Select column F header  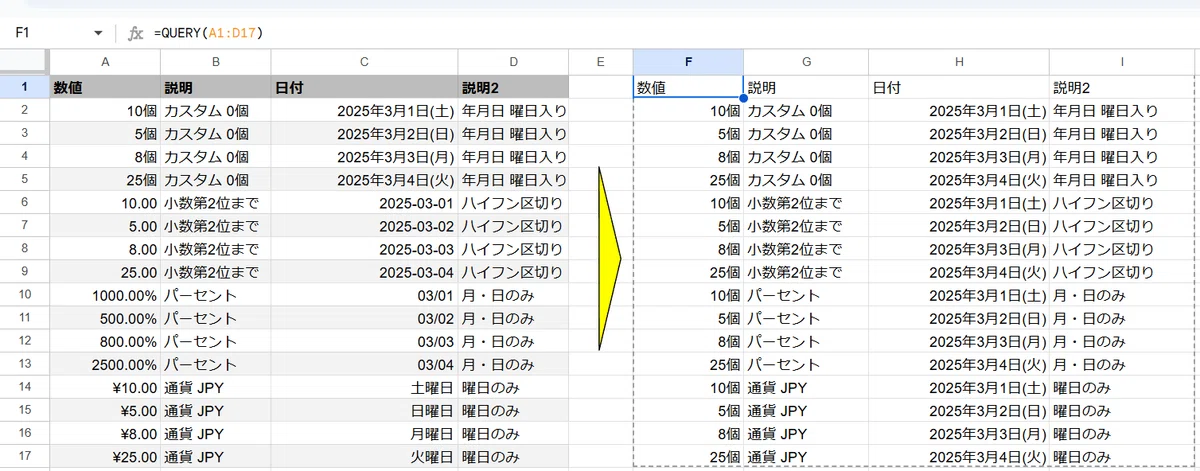pyautogui.click(x=689, y=62)
